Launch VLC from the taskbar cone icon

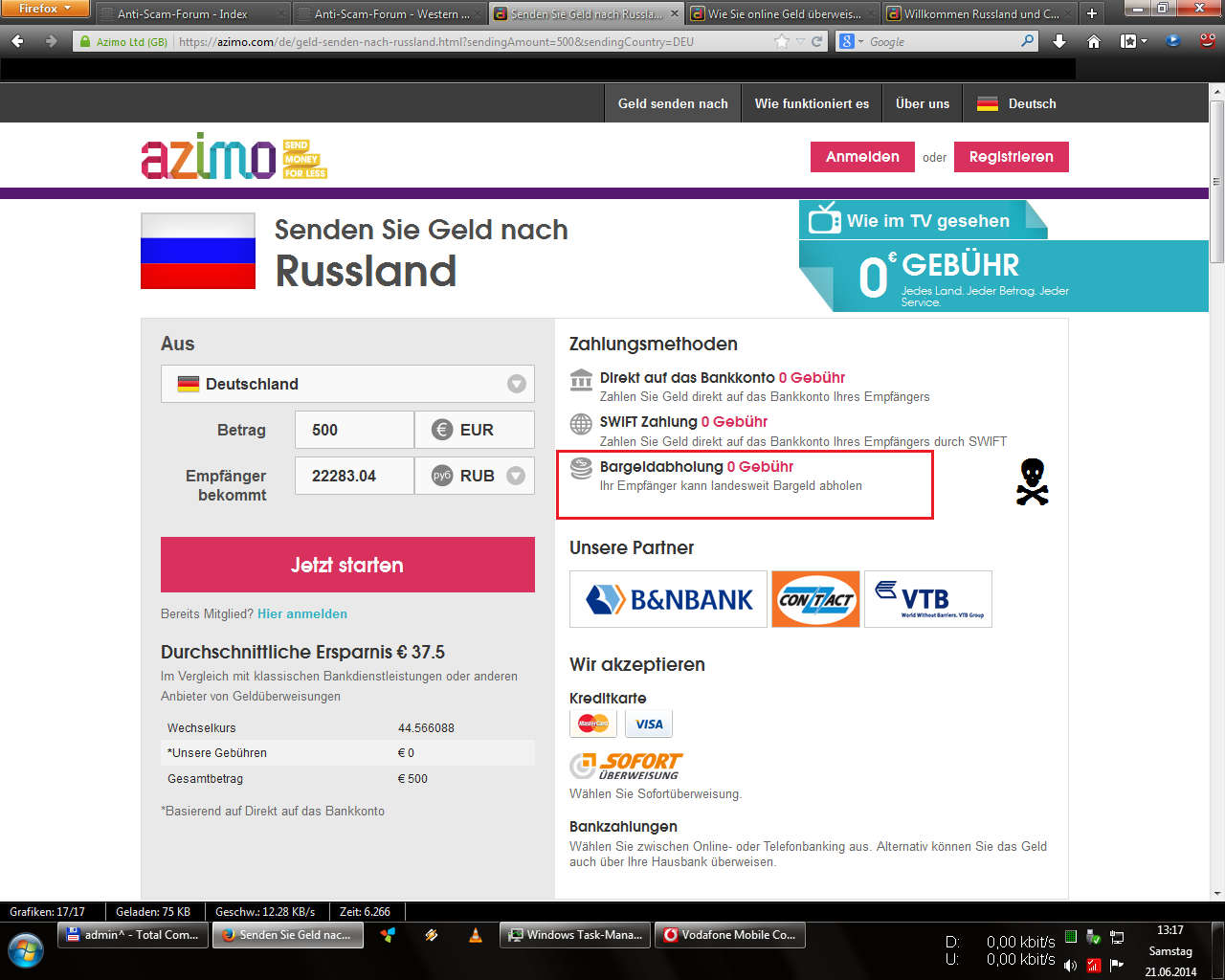pyautogui.click(x=476, y=935)
